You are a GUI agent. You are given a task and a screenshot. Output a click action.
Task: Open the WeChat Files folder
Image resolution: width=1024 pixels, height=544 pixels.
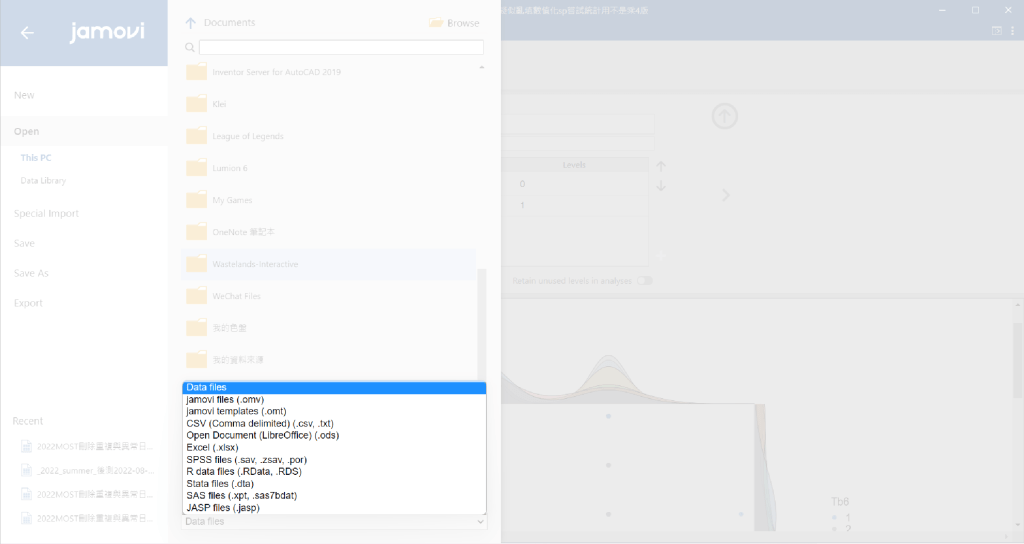[x=236, y=296]
